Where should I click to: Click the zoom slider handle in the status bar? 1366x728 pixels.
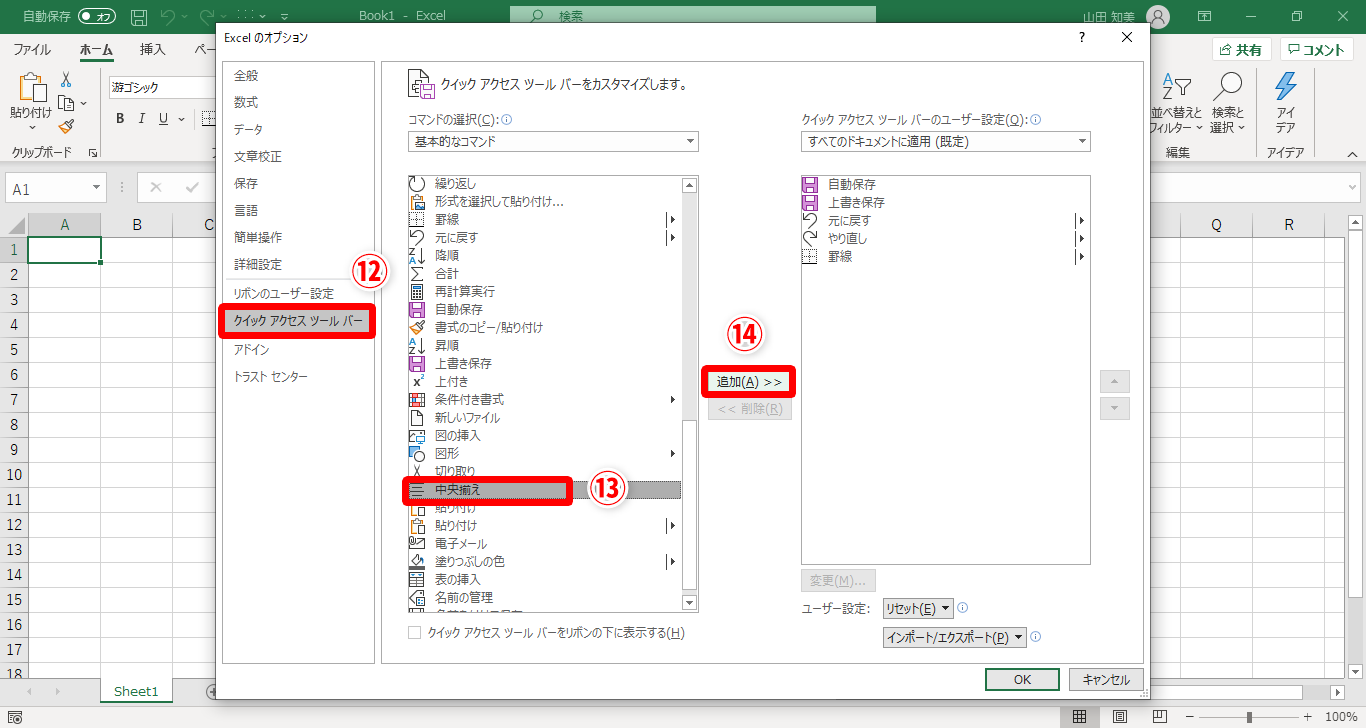coord(1249,717)
